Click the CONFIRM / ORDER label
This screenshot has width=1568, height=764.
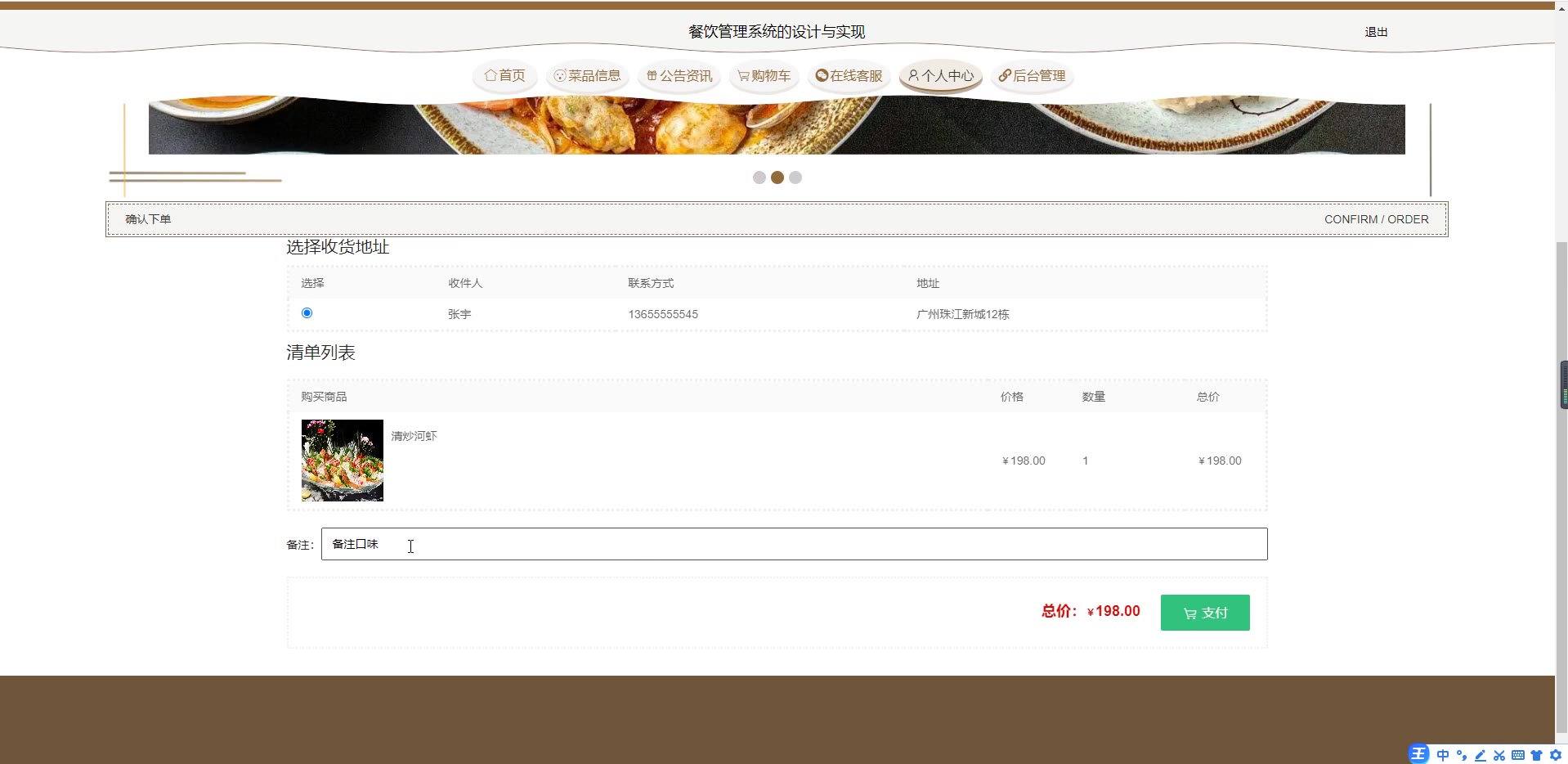tap(1377, 219)
